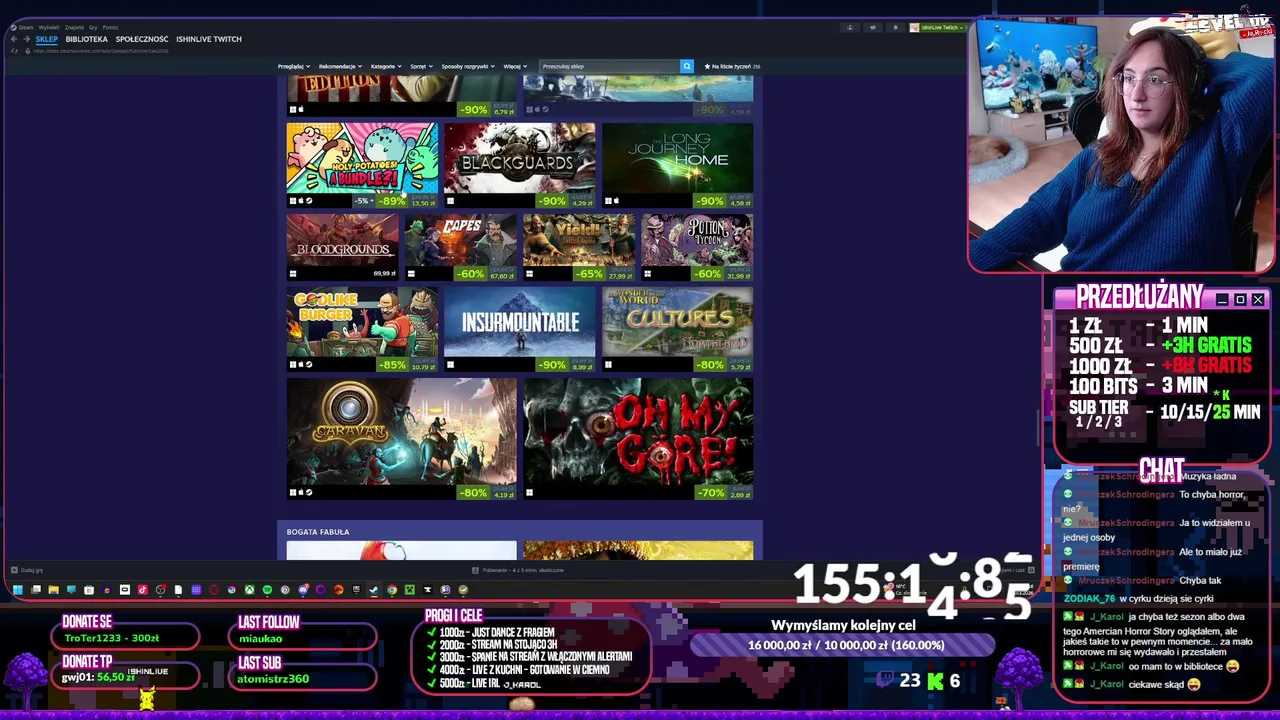Click the Steam store URL address
The image size is (1280, 720).
tap(100, 51)
